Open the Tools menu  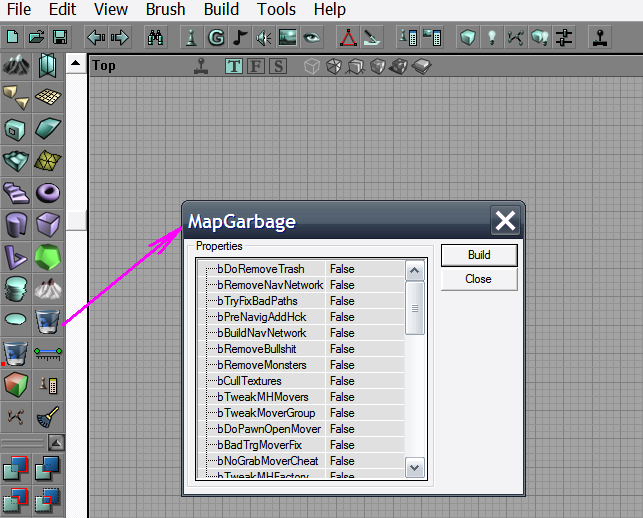(276, 10)
